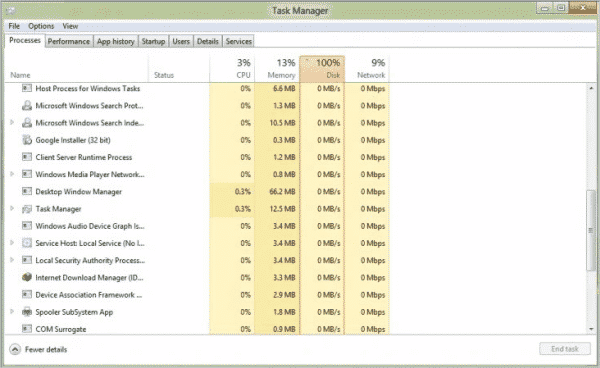The height and width of the screenshot is (368, 600).
Task: Click the 6.6 MB memory value
Action: [x=284, y=88]
